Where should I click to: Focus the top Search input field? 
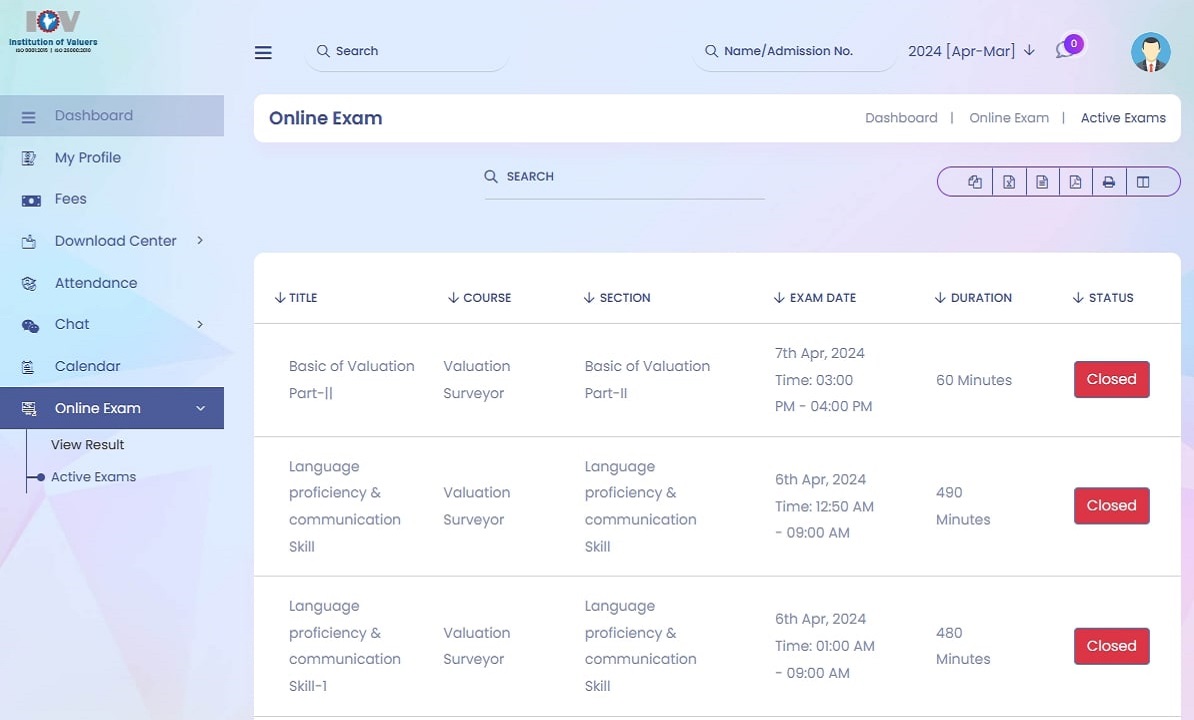click(407, 51)
